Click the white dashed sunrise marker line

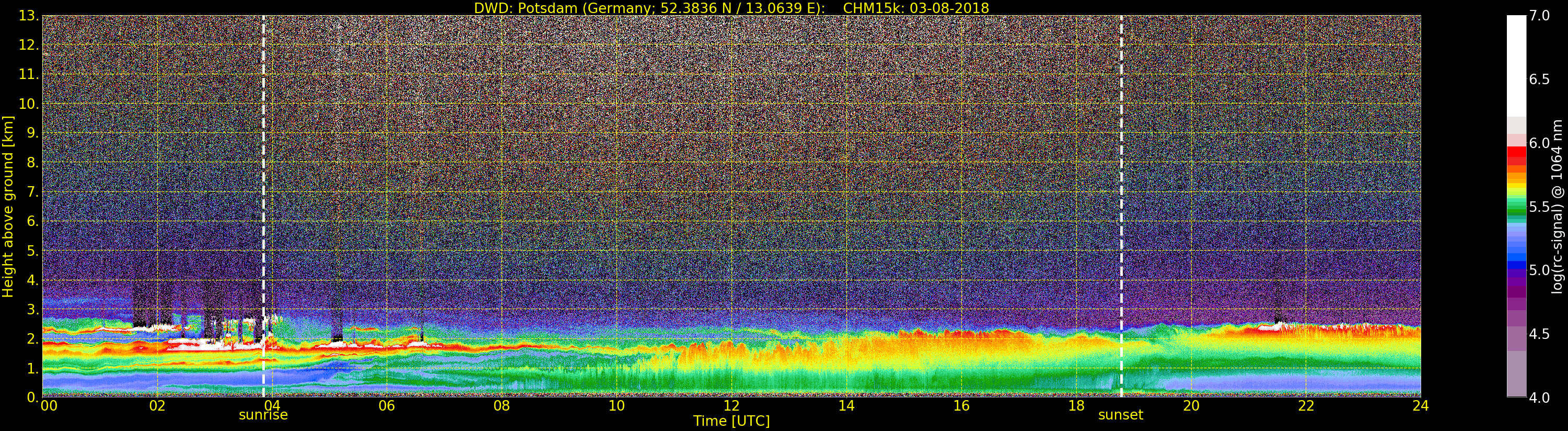263,206
